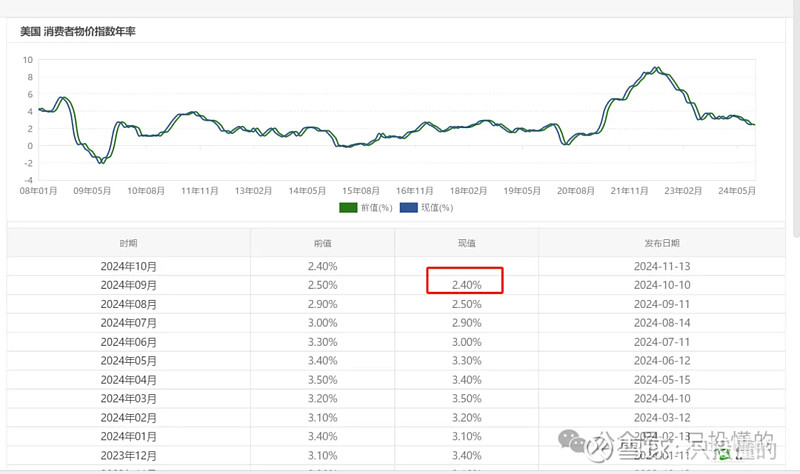Screen dimensions: 800x474
Task: Toggle the green 前值(%) legend swatch
Action: (348, 208)
